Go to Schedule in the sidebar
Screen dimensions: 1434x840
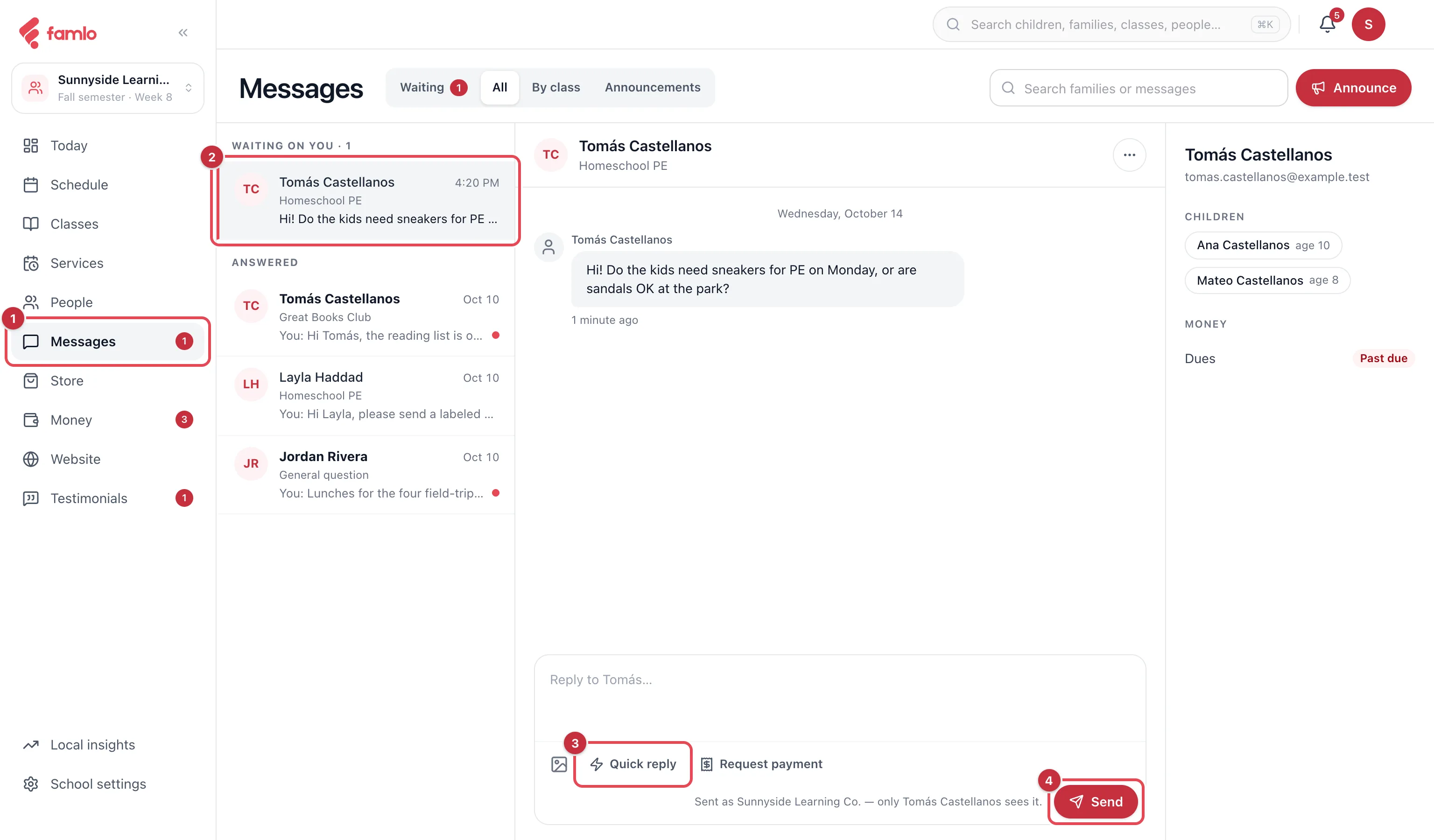coord(107,185)
